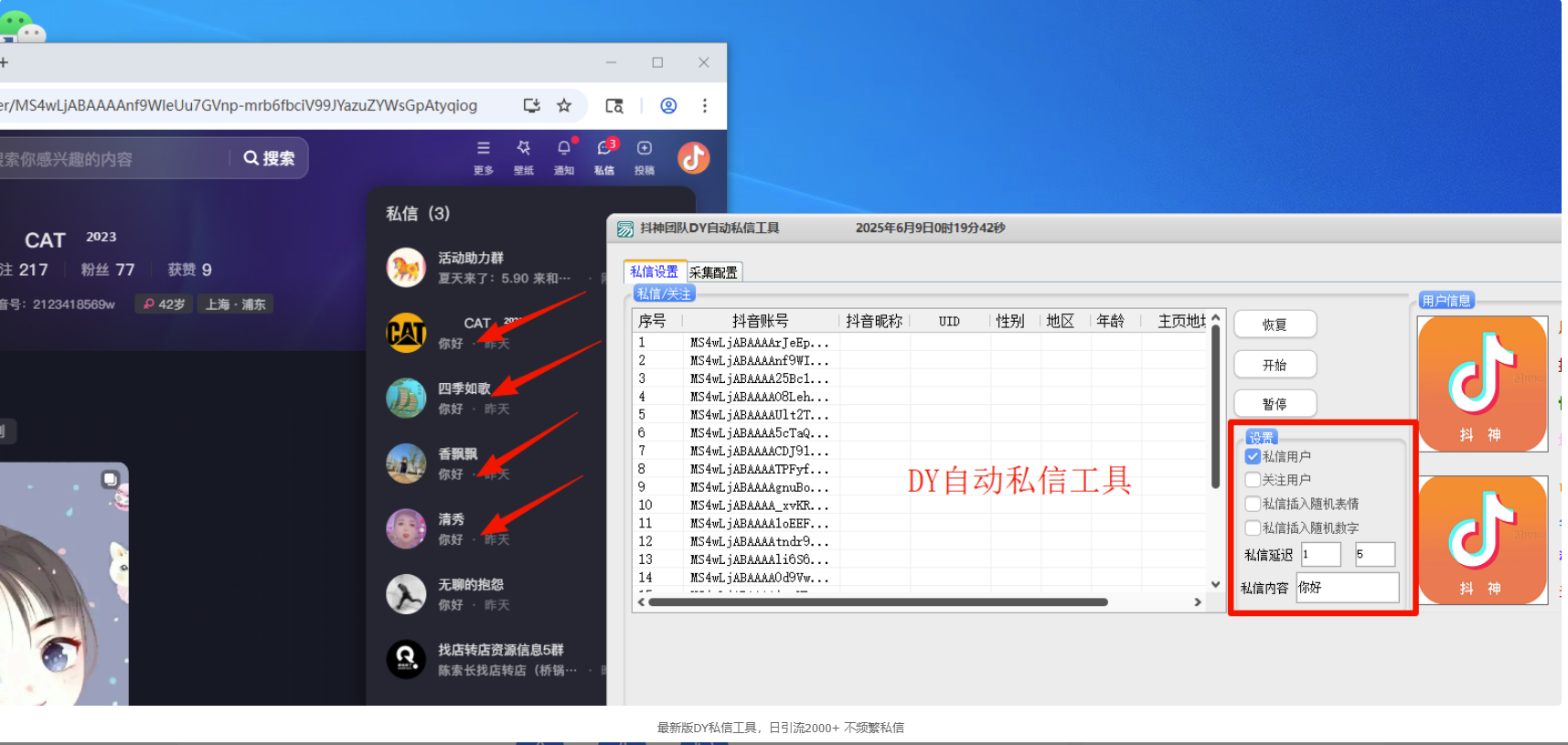Click the 抖音昵称 column header
This screenshot has width=1568, height=745.
874,321
